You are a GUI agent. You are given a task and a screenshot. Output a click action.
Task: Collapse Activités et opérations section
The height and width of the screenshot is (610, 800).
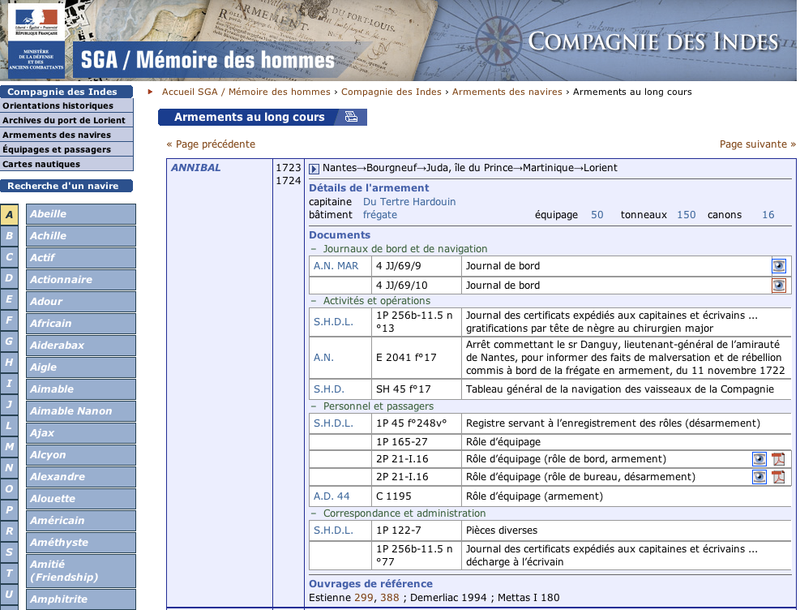pyautogui.click(x=314, y=301)
